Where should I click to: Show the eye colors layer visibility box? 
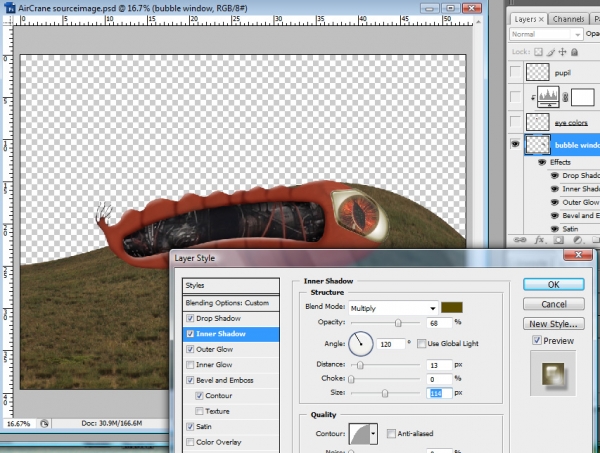[x=515, y=122]
